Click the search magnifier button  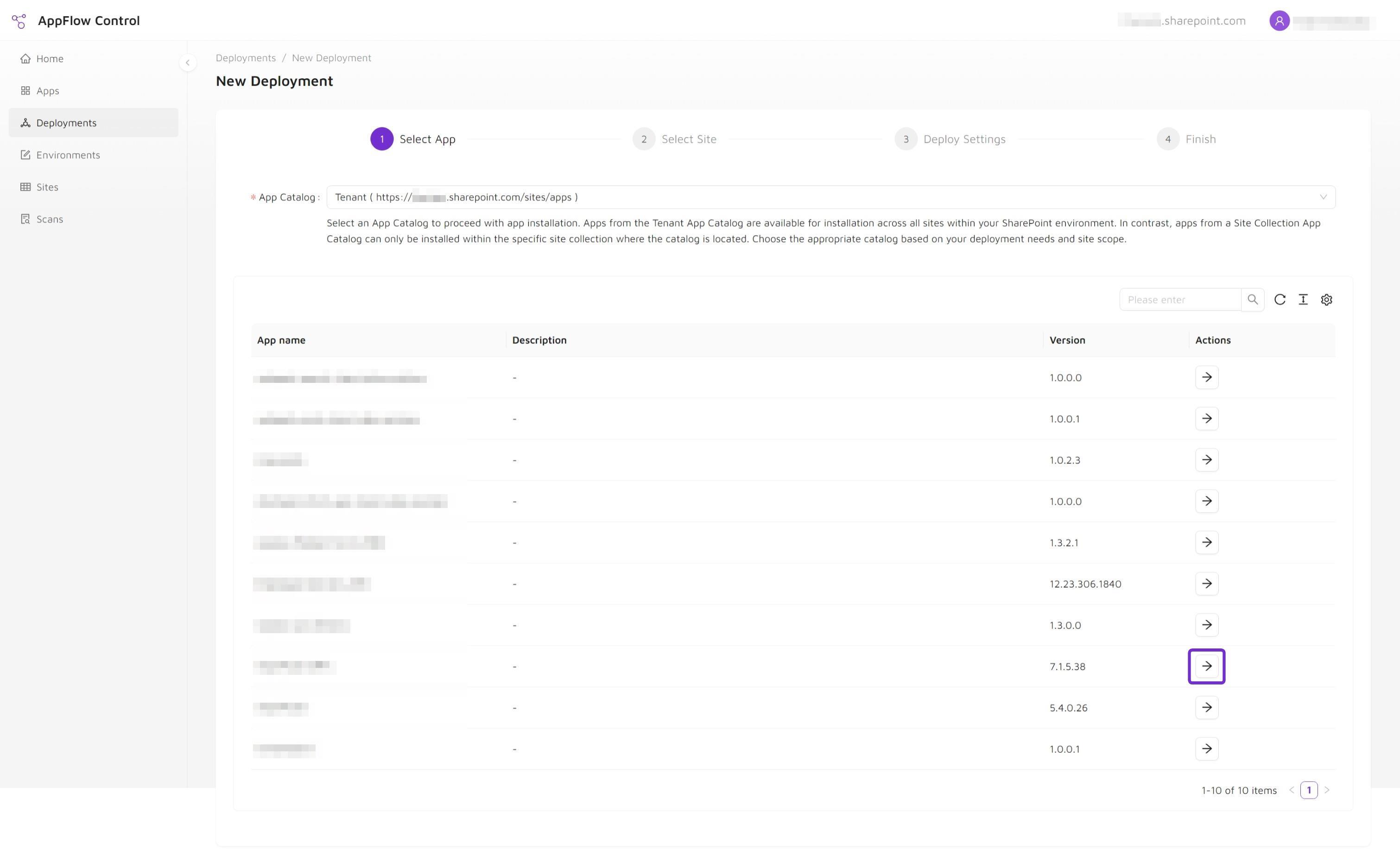click(x=1252, y=299)
